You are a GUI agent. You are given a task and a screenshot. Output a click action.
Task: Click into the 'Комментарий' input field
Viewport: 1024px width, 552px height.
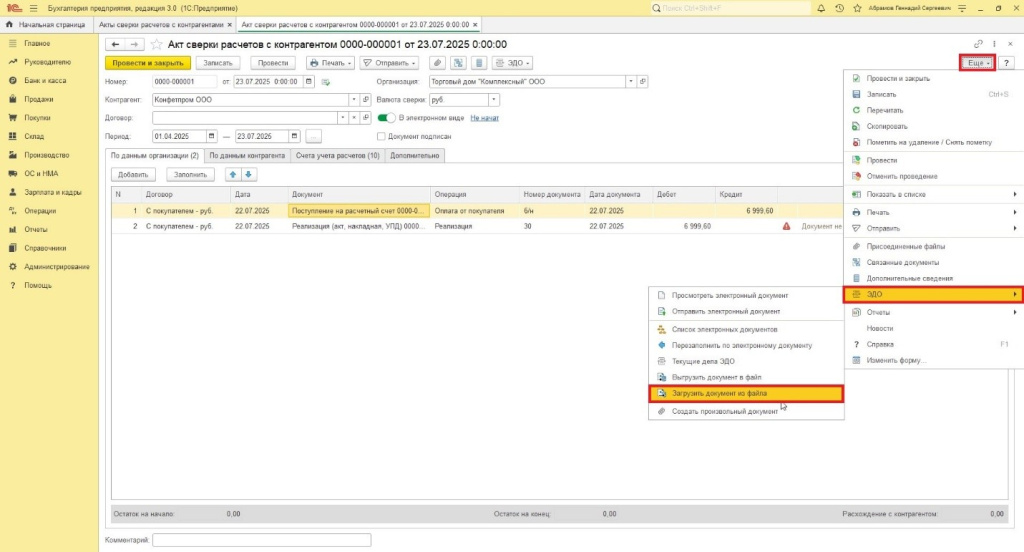(262, 540)
